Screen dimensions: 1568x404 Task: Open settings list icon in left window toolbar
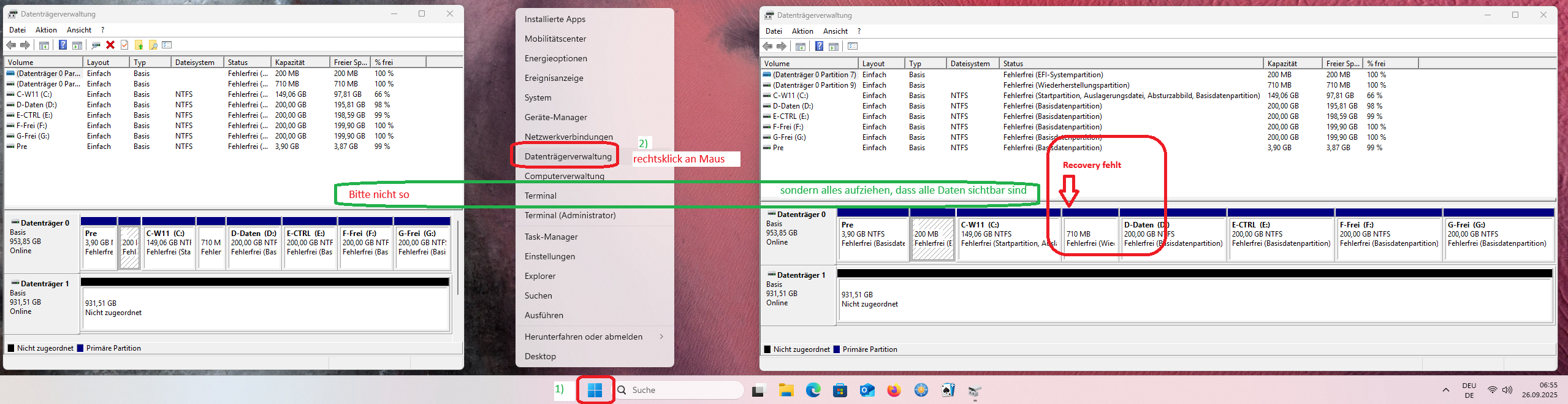[x=167, y=45]
